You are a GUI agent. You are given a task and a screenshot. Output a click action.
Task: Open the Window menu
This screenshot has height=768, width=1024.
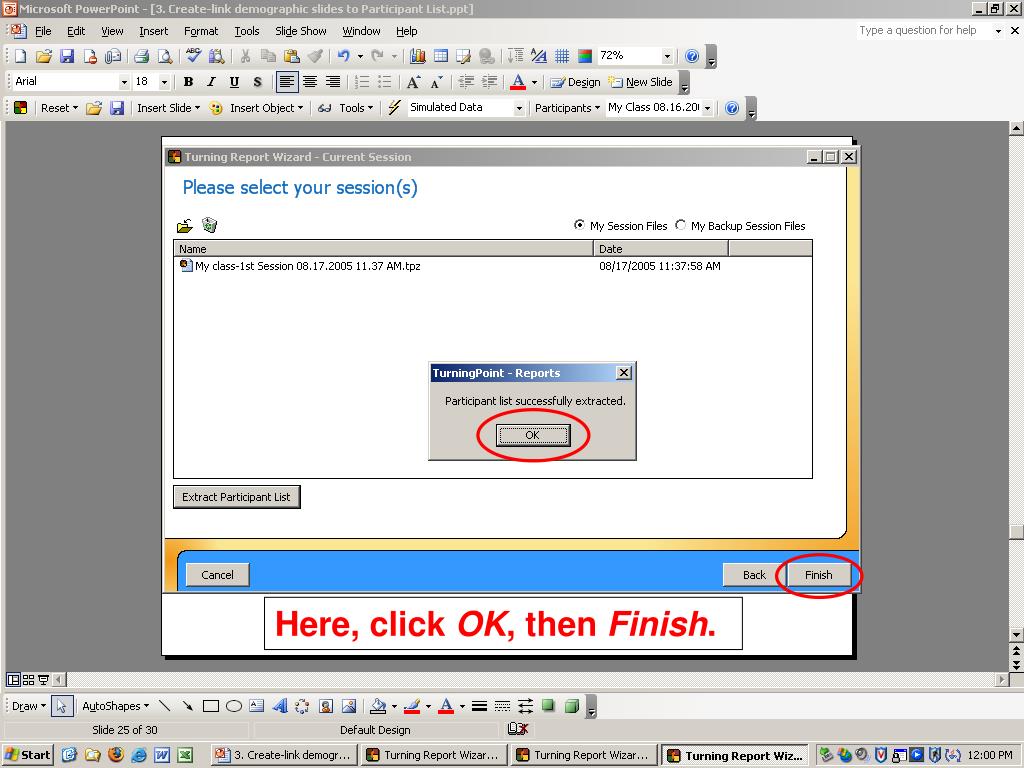pos(361,31)
